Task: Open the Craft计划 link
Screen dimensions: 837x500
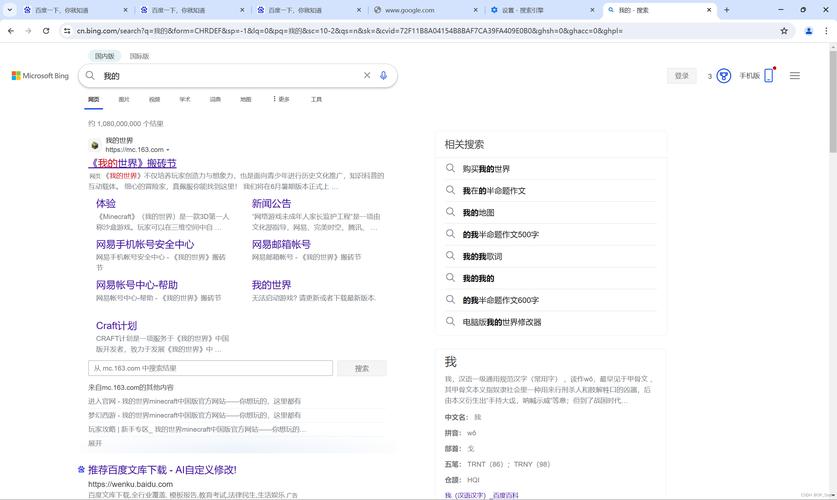Action: (116, 326)
